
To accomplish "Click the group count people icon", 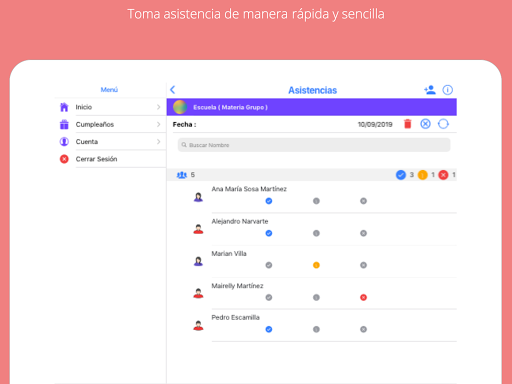I will click(x=182, y=175).
